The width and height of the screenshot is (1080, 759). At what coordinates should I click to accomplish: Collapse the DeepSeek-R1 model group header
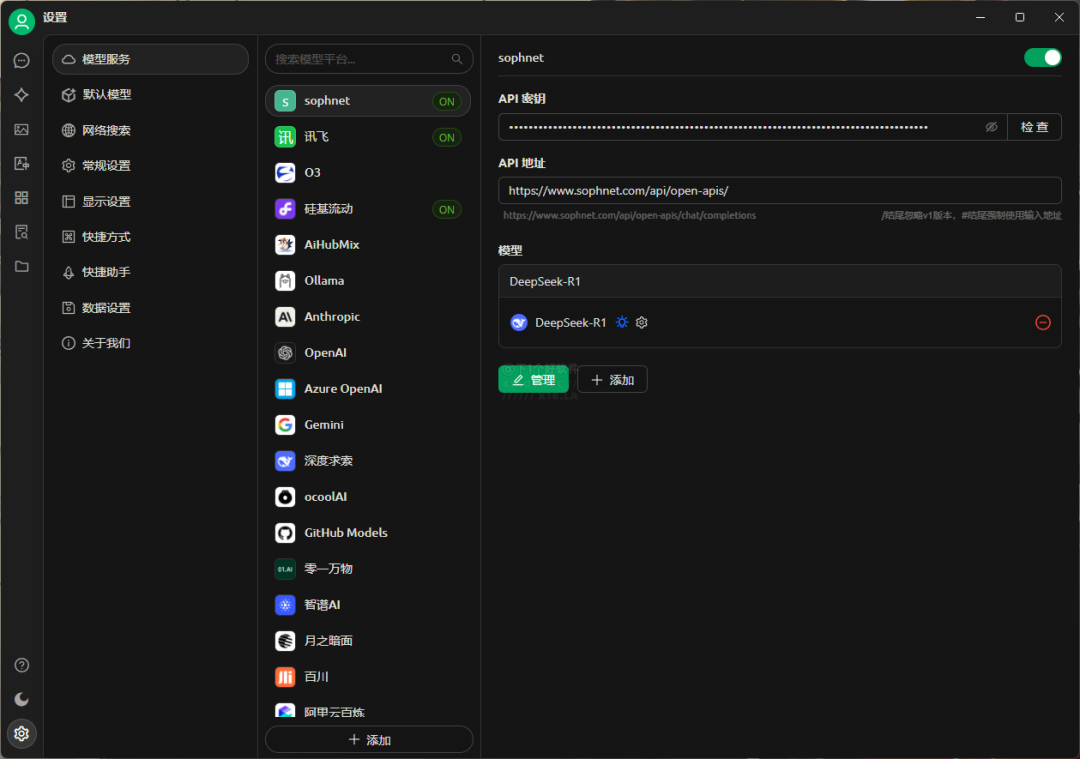[780, 281]
